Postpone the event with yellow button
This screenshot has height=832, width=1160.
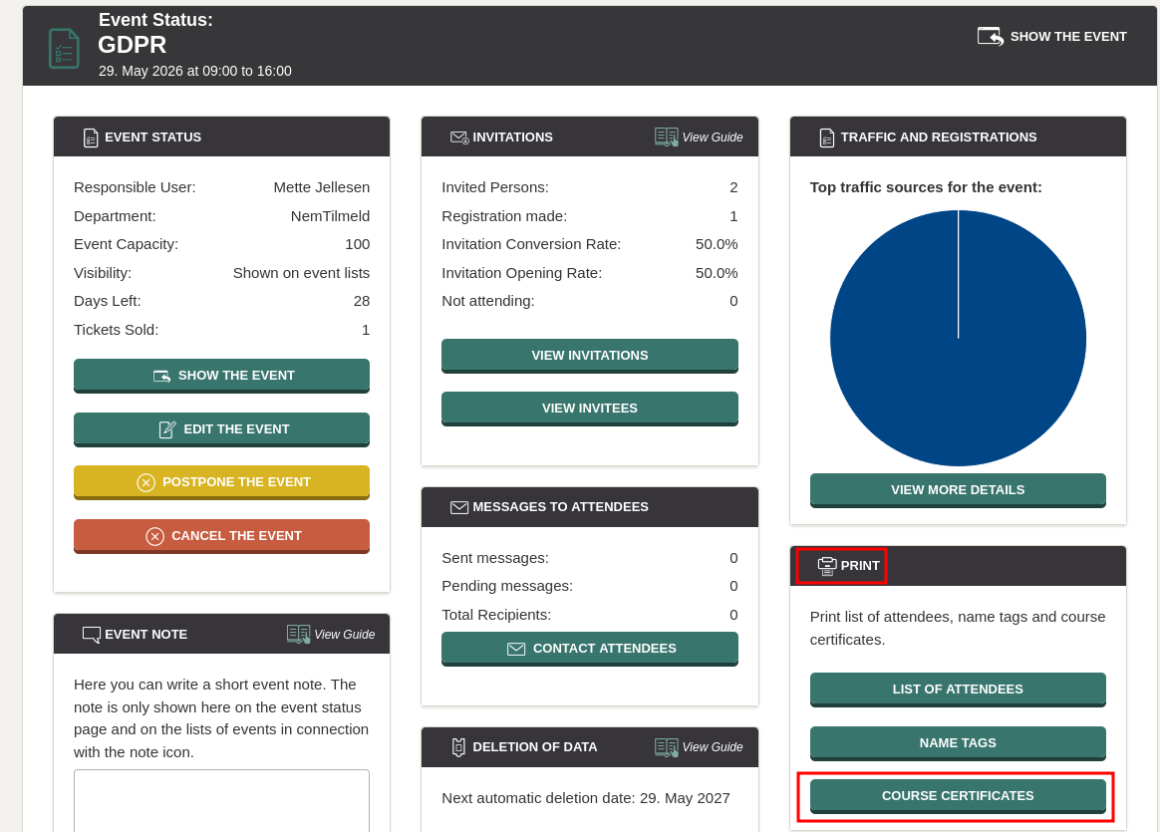click(x=221, y=482)
